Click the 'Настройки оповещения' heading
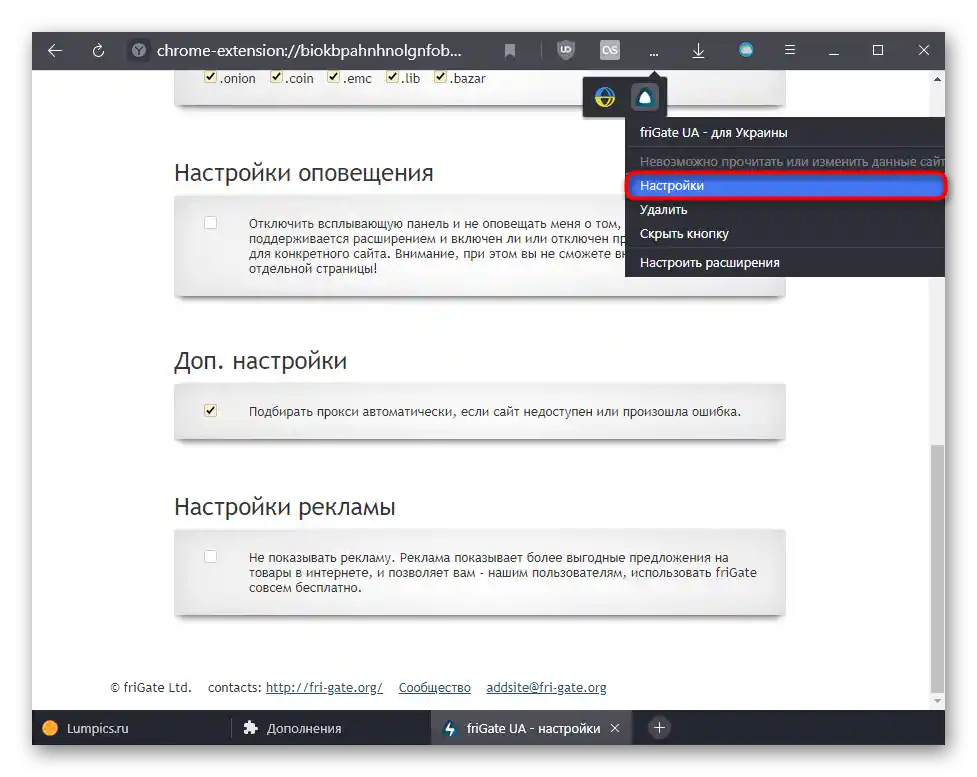Image resolution: width=977 pixels, height=777 pixels. (x=303, y=173)
